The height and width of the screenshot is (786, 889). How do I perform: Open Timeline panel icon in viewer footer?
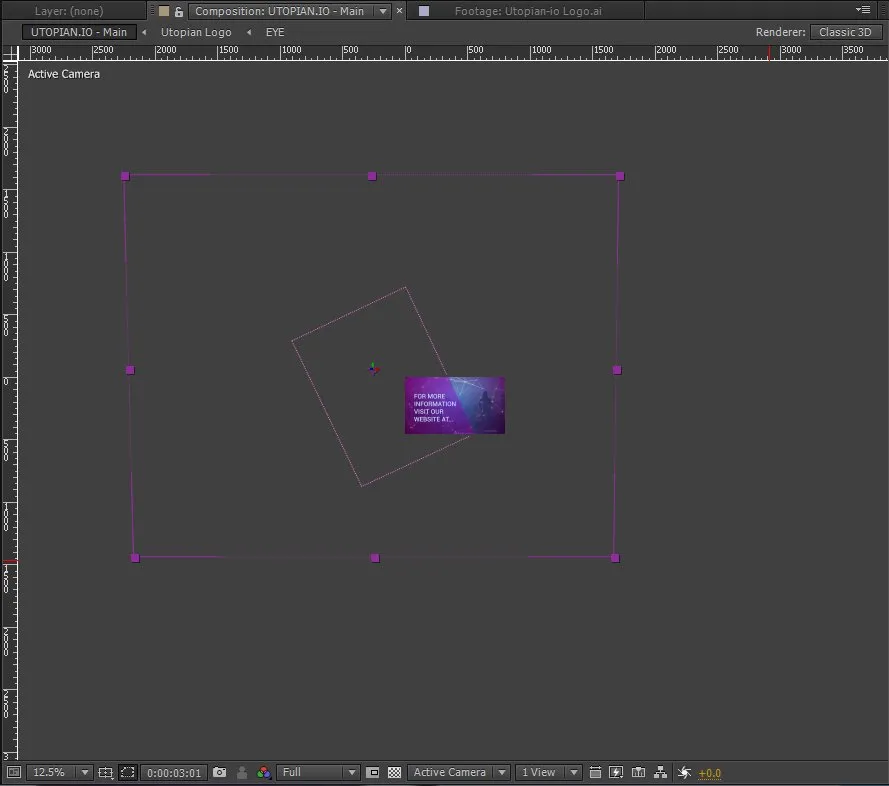638,772
